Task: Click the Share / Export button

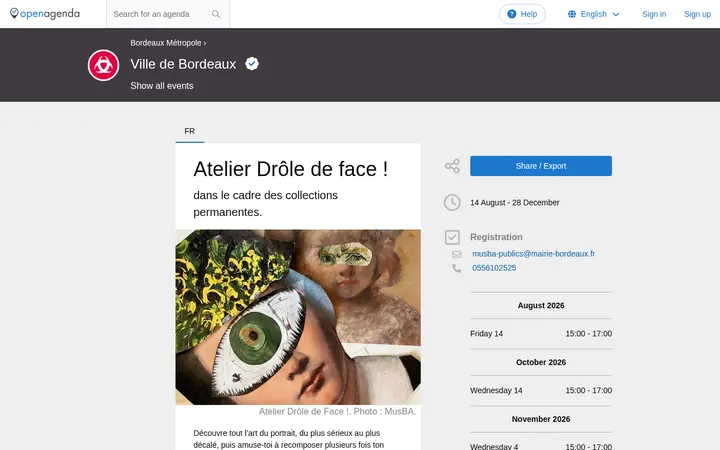Action: tap(540, 166)
